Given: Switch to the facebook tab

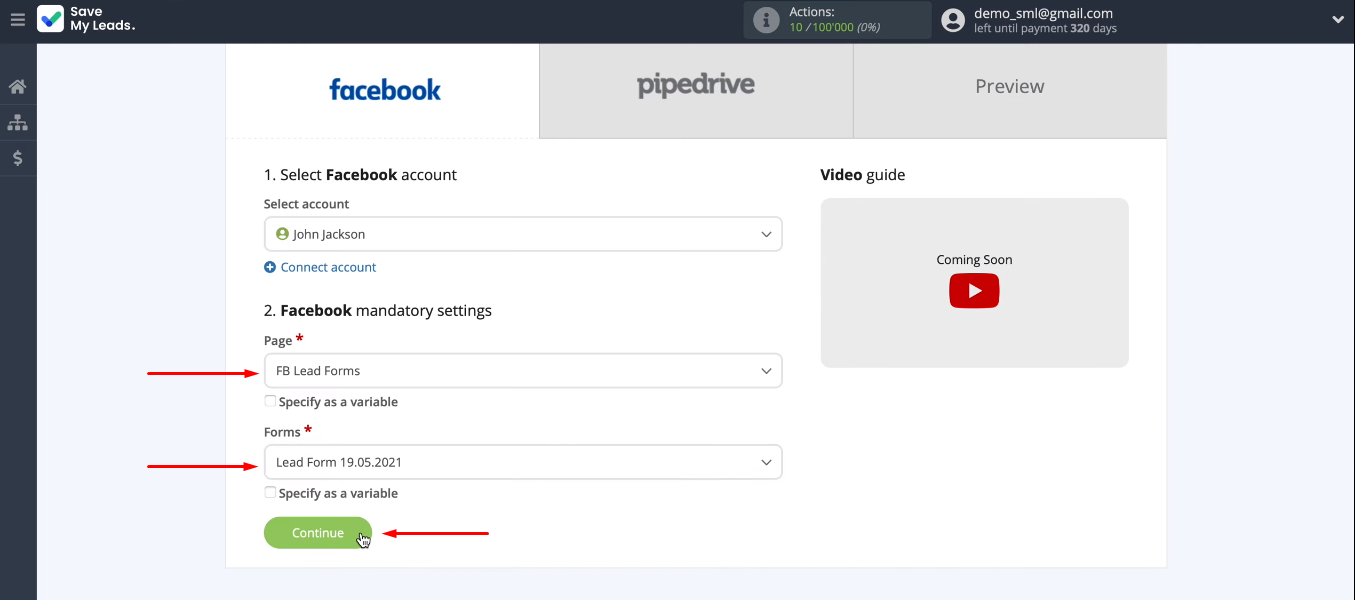Looking at the screenshot, I should pyautogui.click(x=383, y=90).
